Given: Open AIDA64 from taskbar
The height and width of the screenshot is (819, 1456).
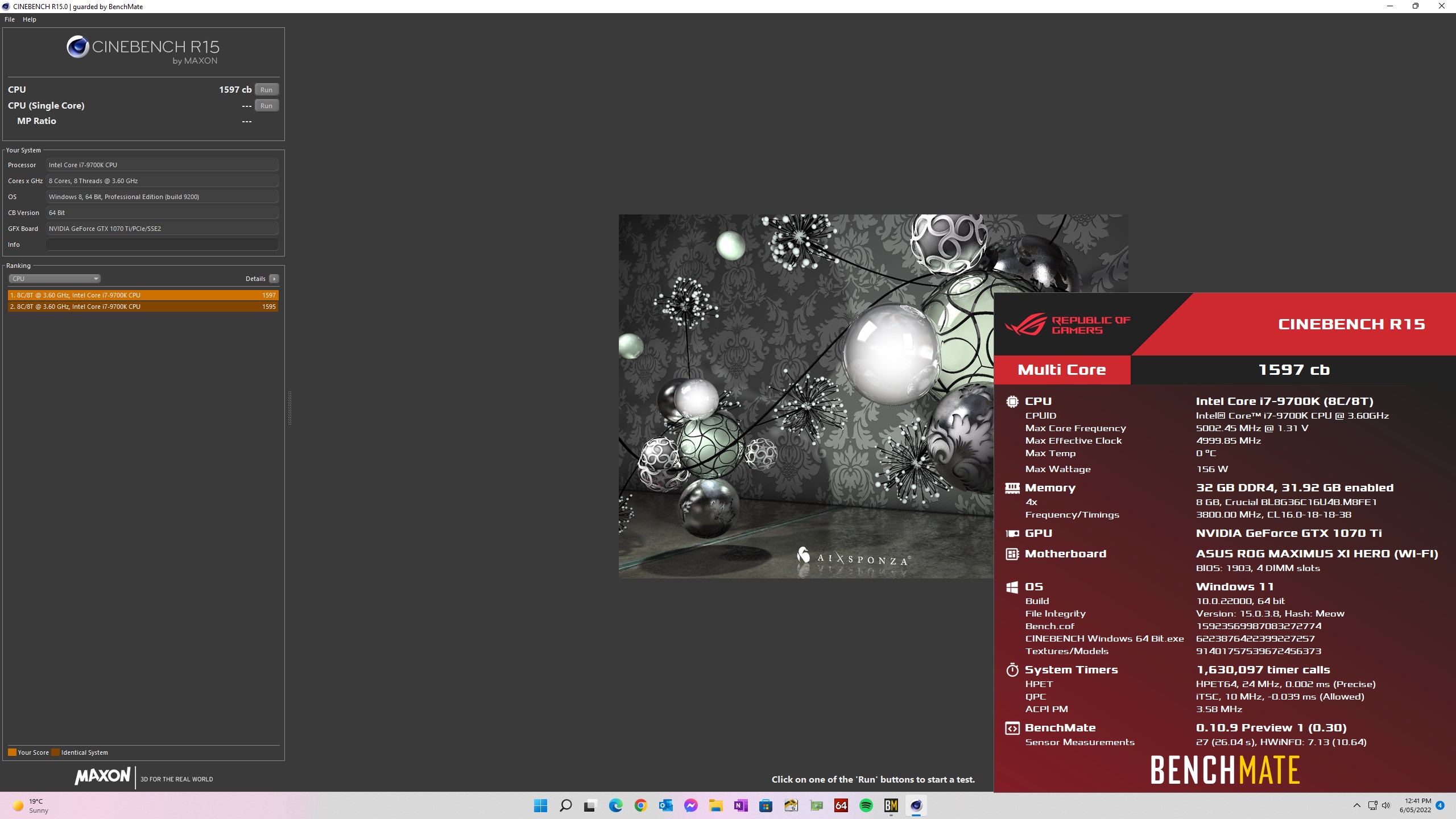Looking at the screenshot, I should pyautogui.click(x=841, y=805).
